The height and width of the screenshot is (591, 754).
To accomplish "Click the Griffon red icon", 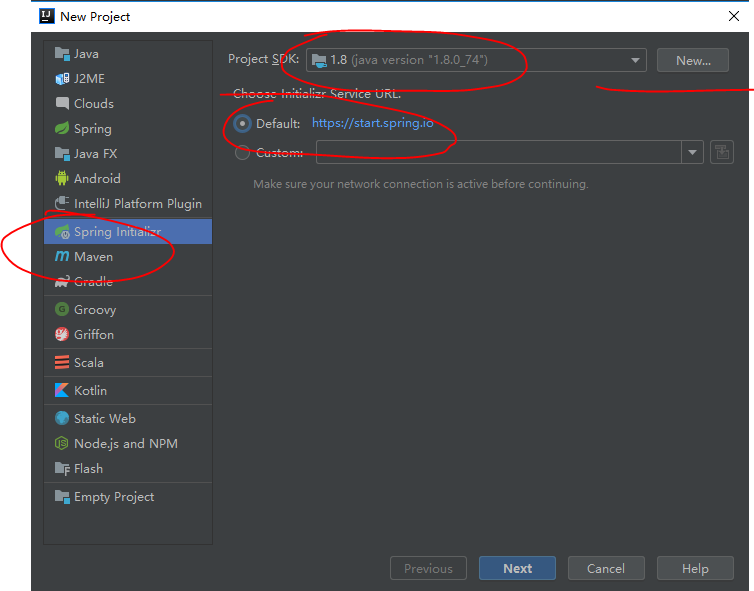I will [62, 334].
